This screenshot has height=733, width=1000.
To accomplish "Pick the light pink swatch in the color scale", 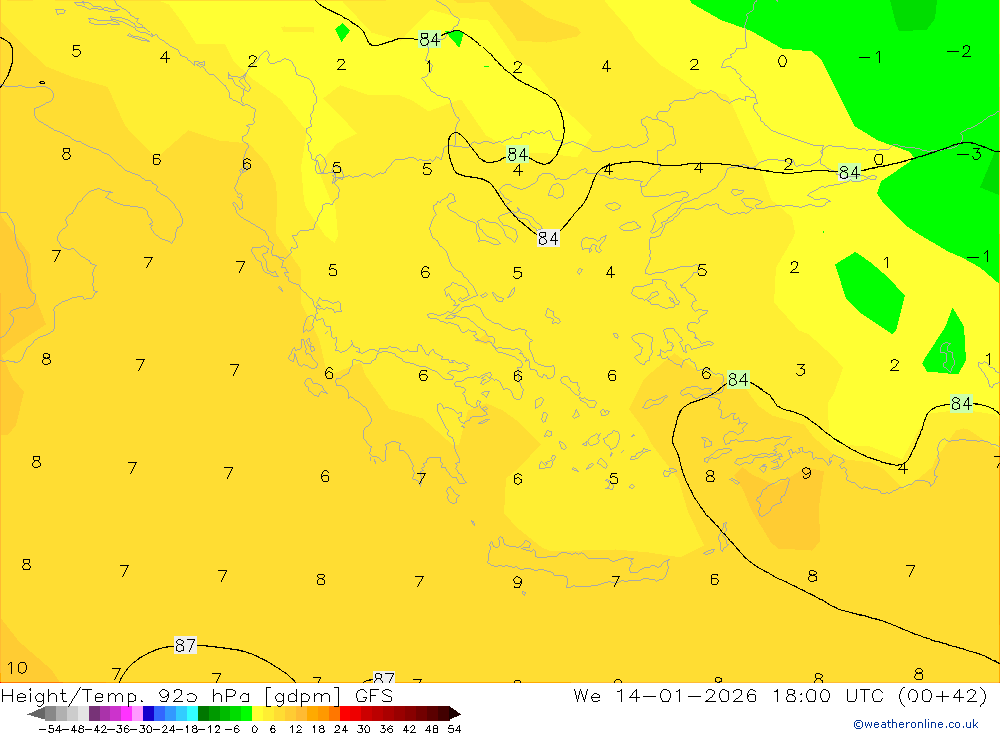I will tap(137, 713).
